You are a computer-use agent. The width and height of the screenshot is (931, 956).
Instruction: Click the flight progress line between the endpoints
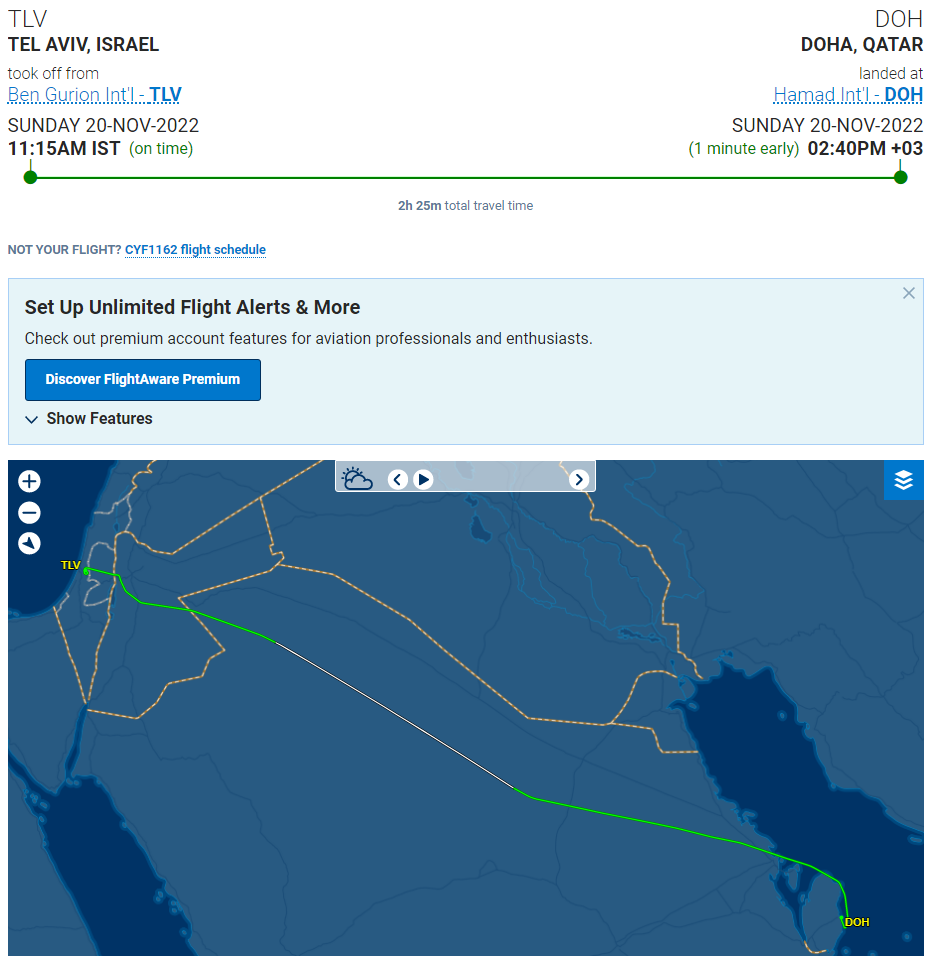[x=465, y=178]
